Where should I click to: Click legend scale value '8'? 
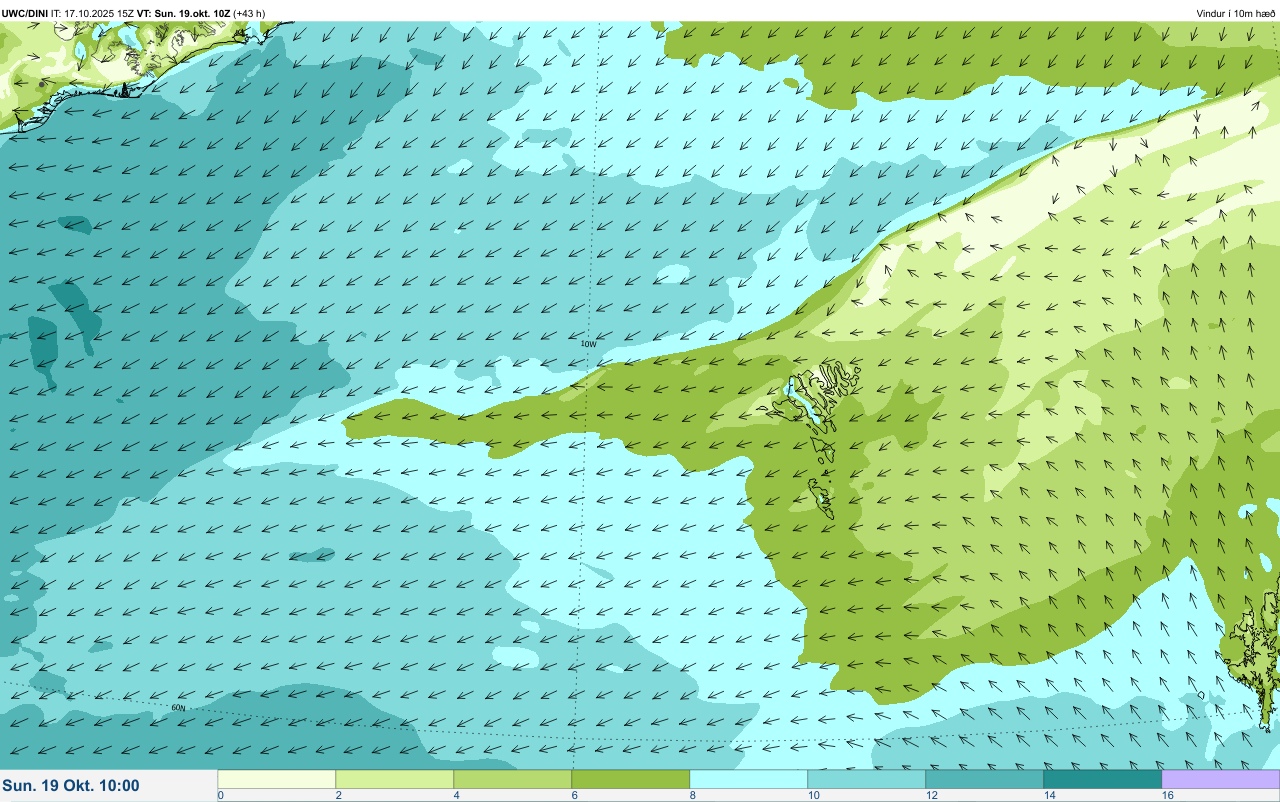click(x=693, y=795)
